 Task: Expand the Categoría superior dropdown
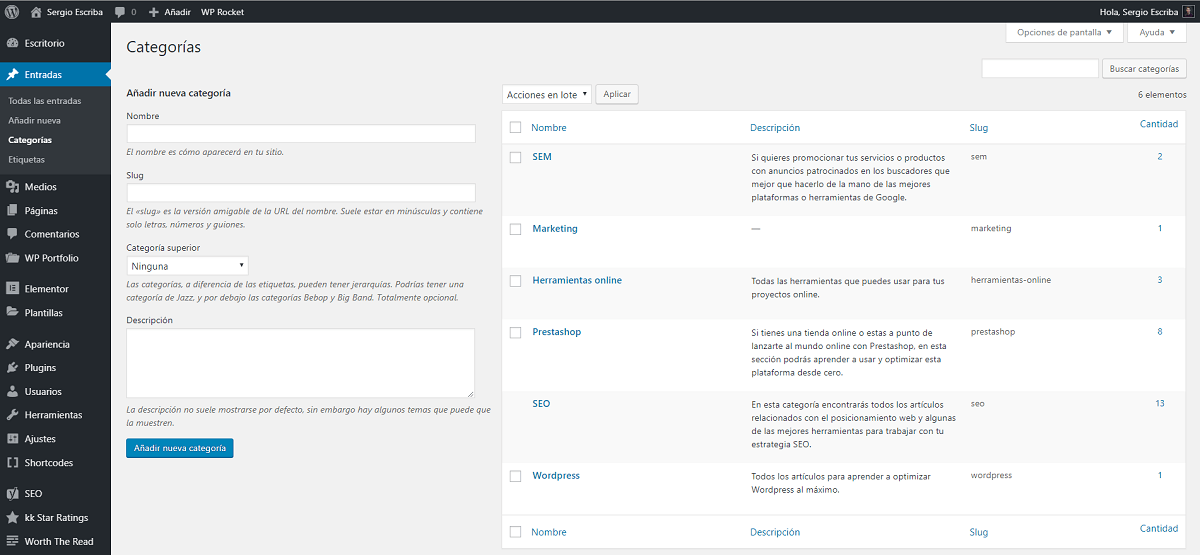(187, 266)
